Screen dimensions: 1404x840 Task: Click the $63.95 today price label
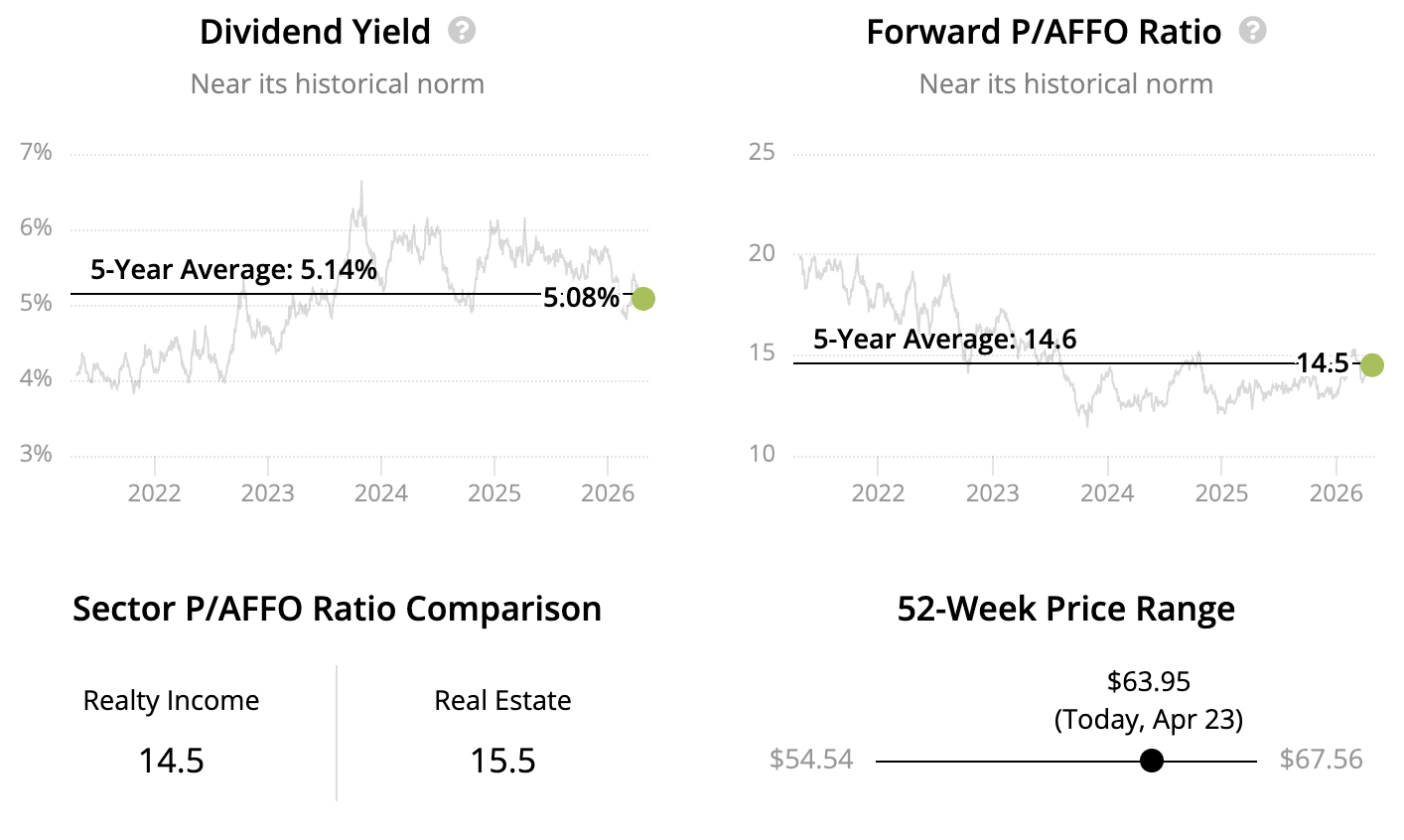point(1149,681)
